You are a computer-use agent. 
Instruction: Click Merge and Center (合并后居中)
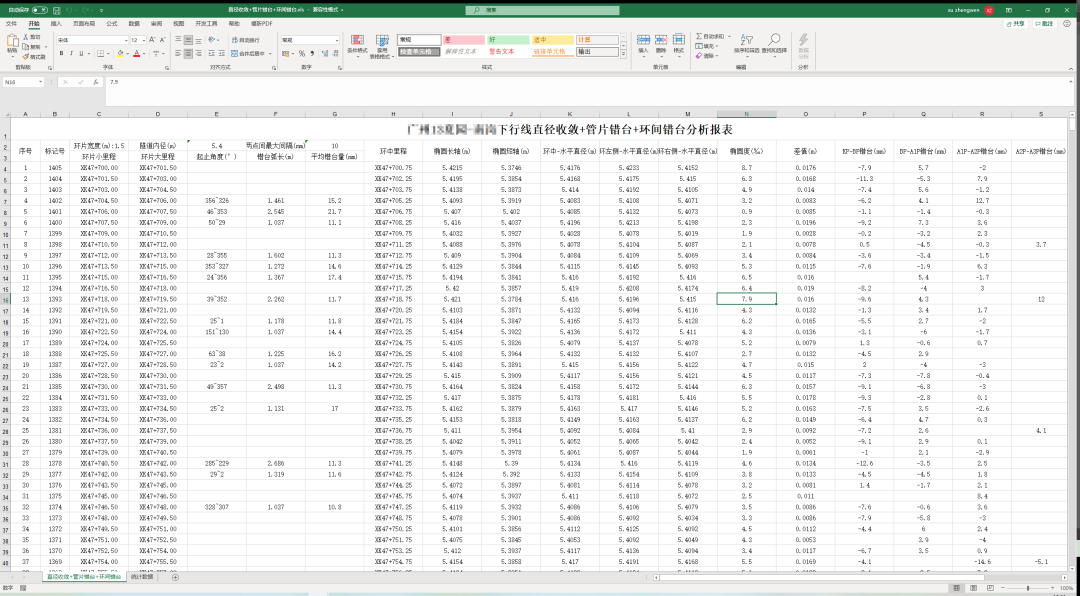click(248, 53)
